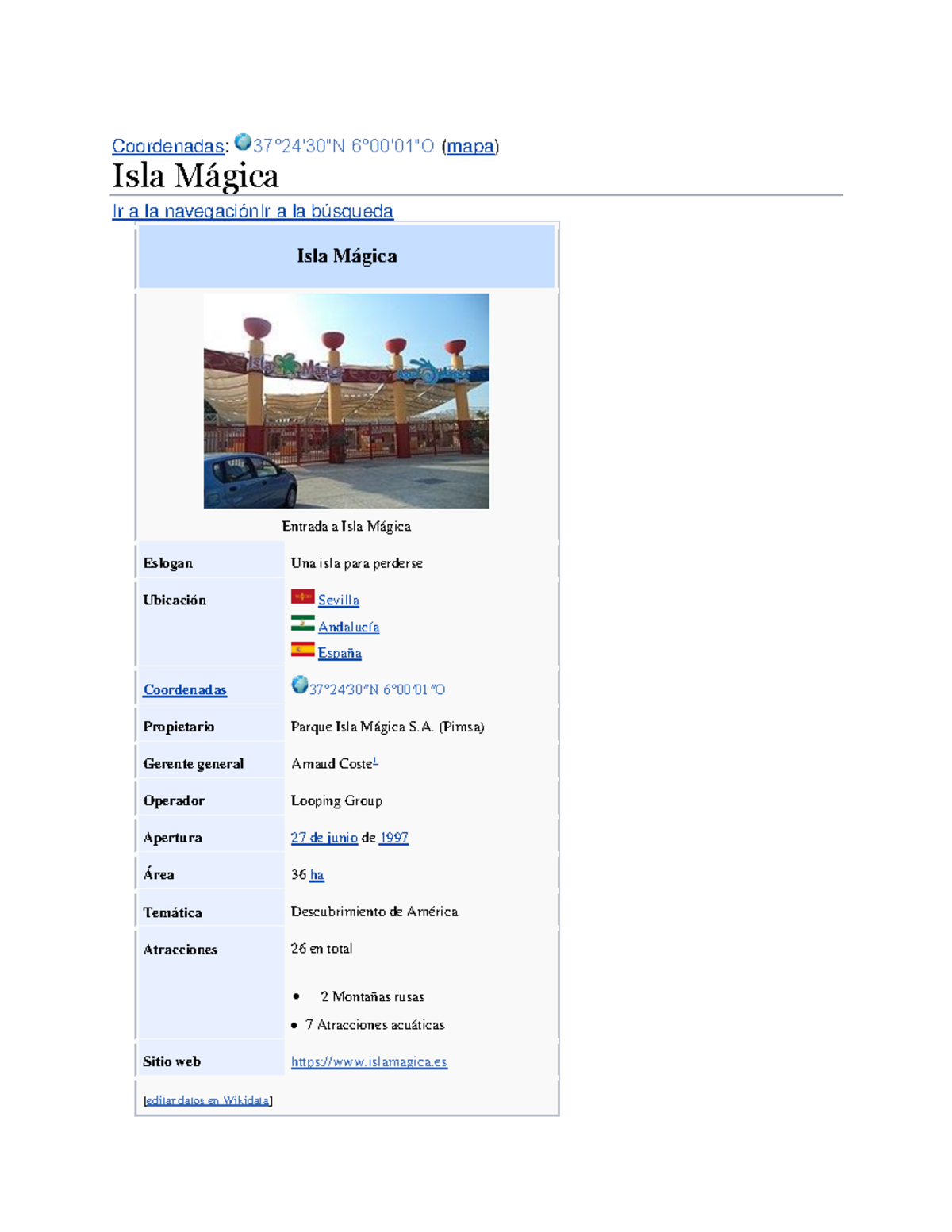Open the Andalucía link
Screen dimensions: 952x1232
click(x=349, y=627)
